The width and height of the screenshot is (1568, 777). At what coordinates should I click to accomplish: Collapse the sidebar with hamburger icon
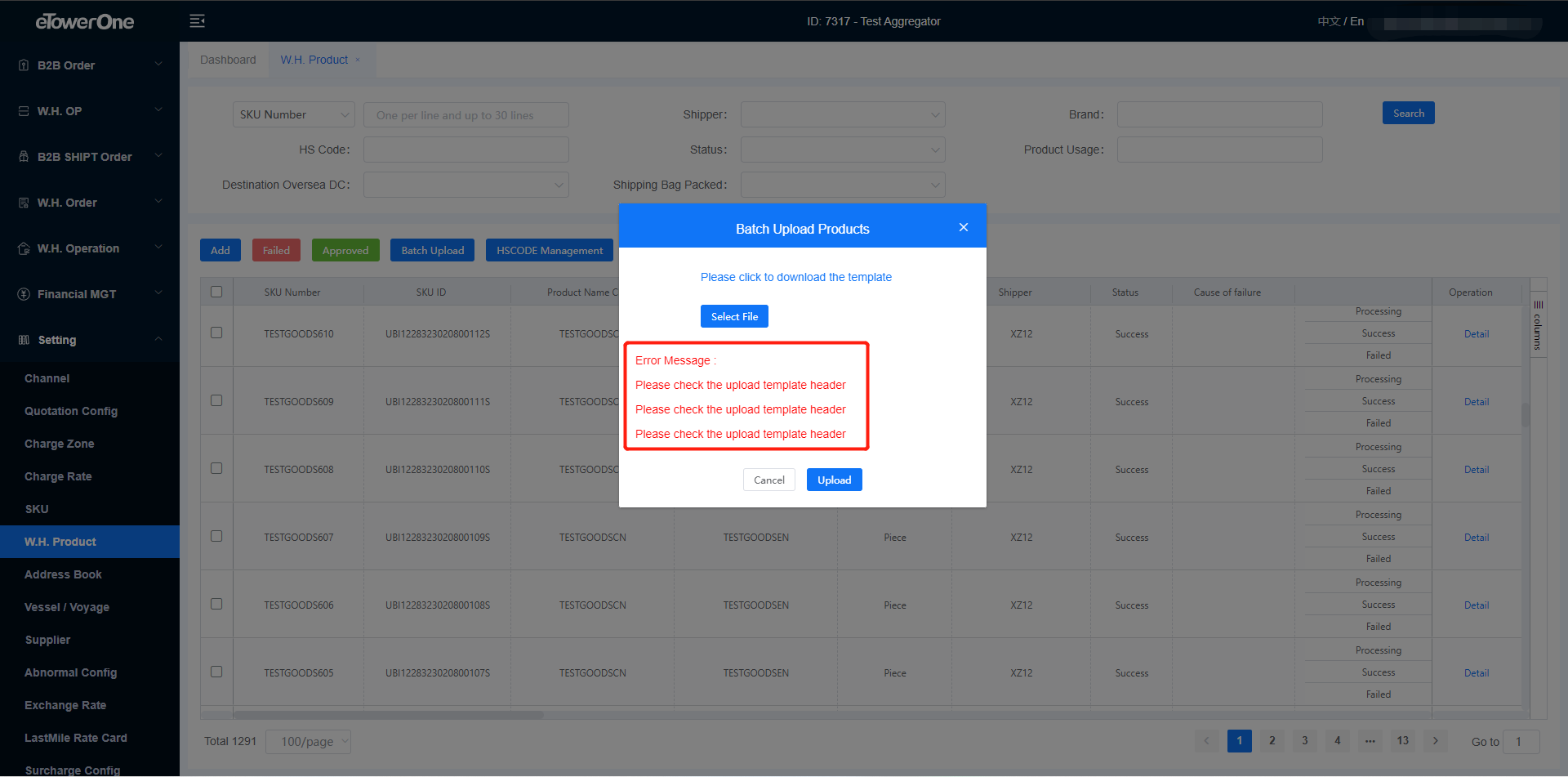(x=197, y=21)
